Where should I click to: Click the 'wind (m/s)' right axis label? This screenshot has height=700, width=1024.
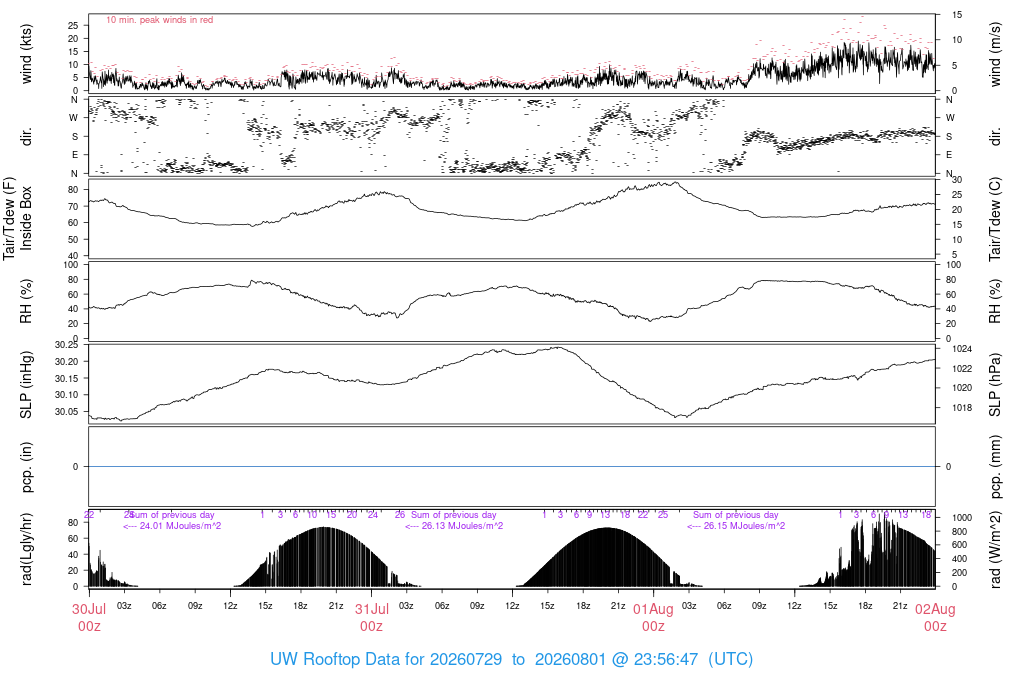click(995, 54)
